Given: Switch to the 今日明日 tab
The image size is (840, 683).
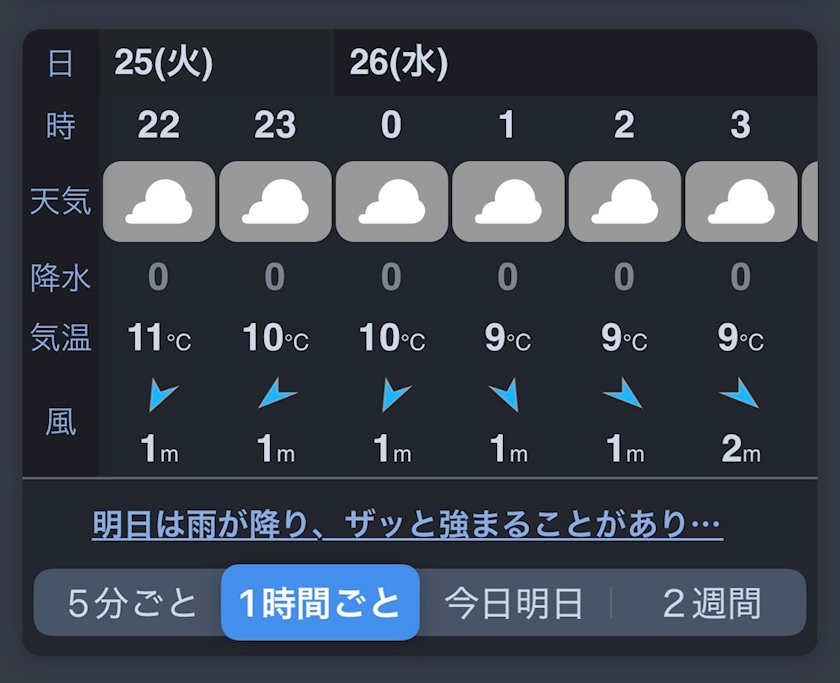Looking at the screenshot, I should pos(514,603).
